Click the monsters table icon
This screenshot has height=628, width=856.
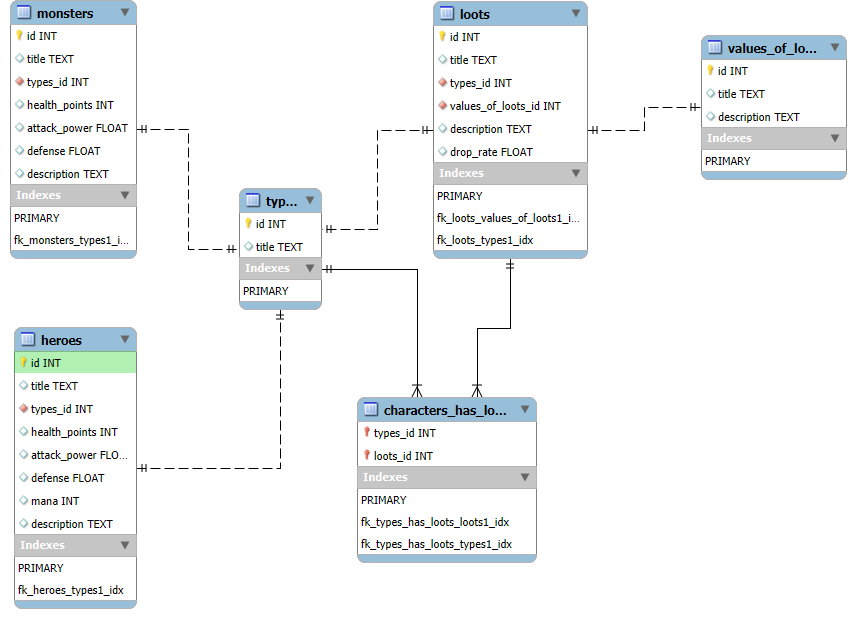point(24,13)
